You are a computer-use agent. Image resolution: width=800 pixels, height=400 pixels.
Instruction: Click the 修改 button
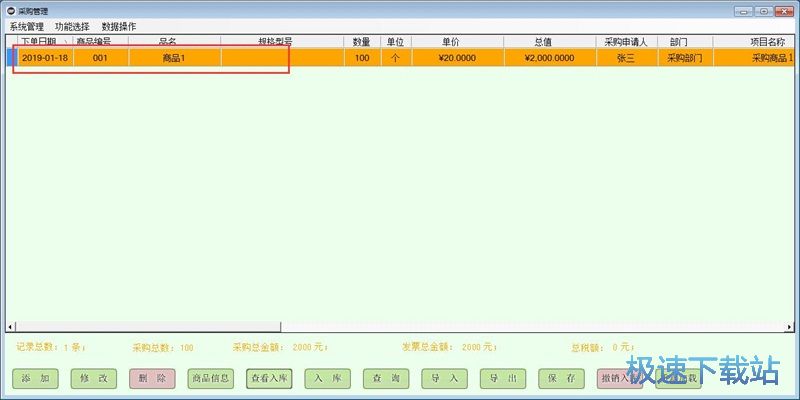click(x=94, y=379)
